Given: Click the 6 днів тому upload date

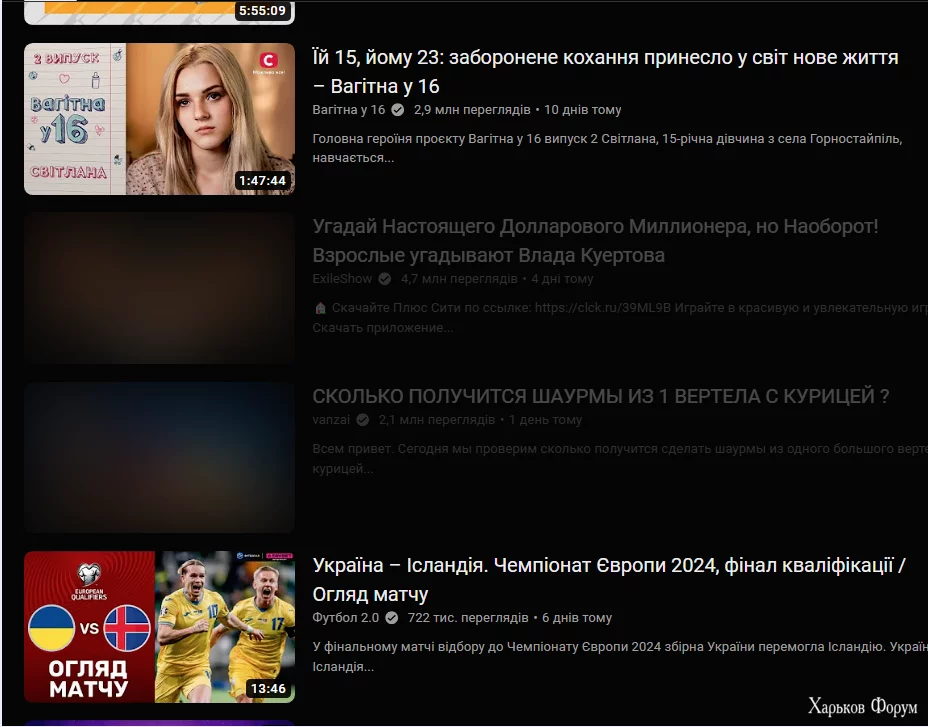Looking at the screenshot, I should [577, 617].
